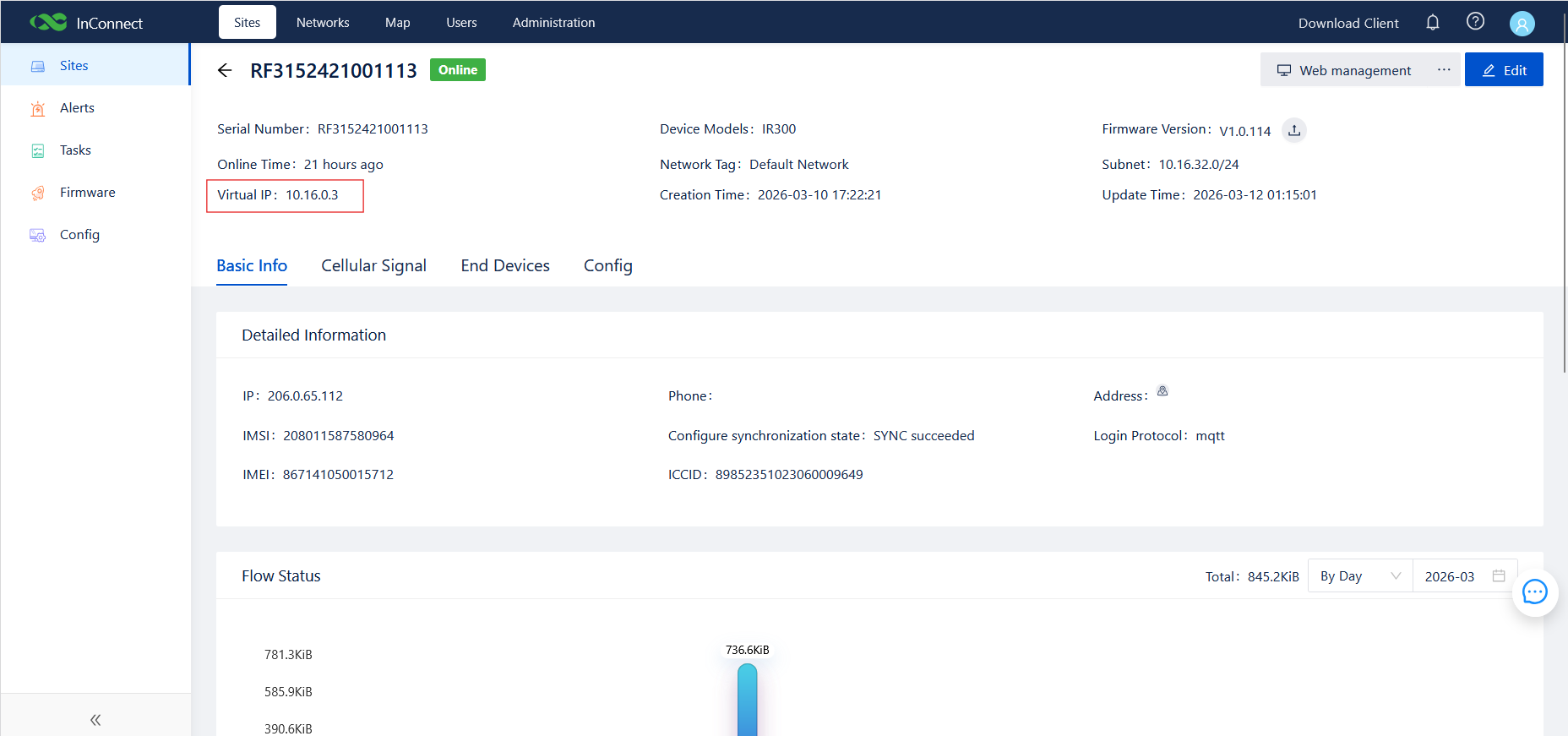Open the By Day period dropdown
The height and width of the screenshot is (736, 1568).
tap(1360, 576)
